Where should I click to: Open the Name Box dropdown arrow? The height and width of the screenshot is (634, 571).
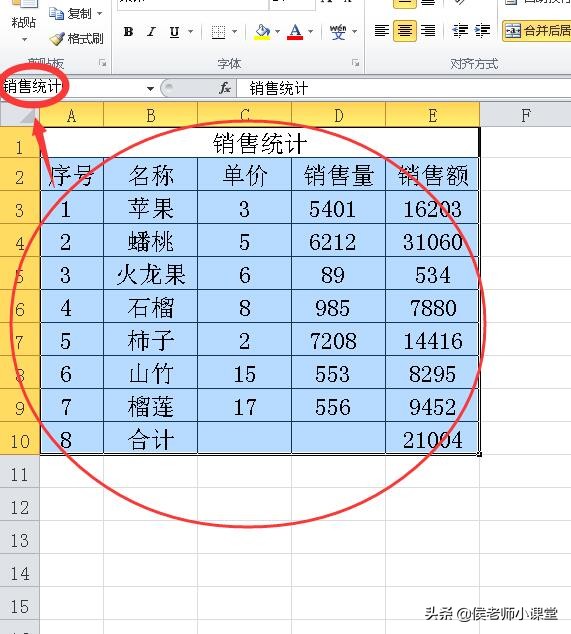(150, 88)
